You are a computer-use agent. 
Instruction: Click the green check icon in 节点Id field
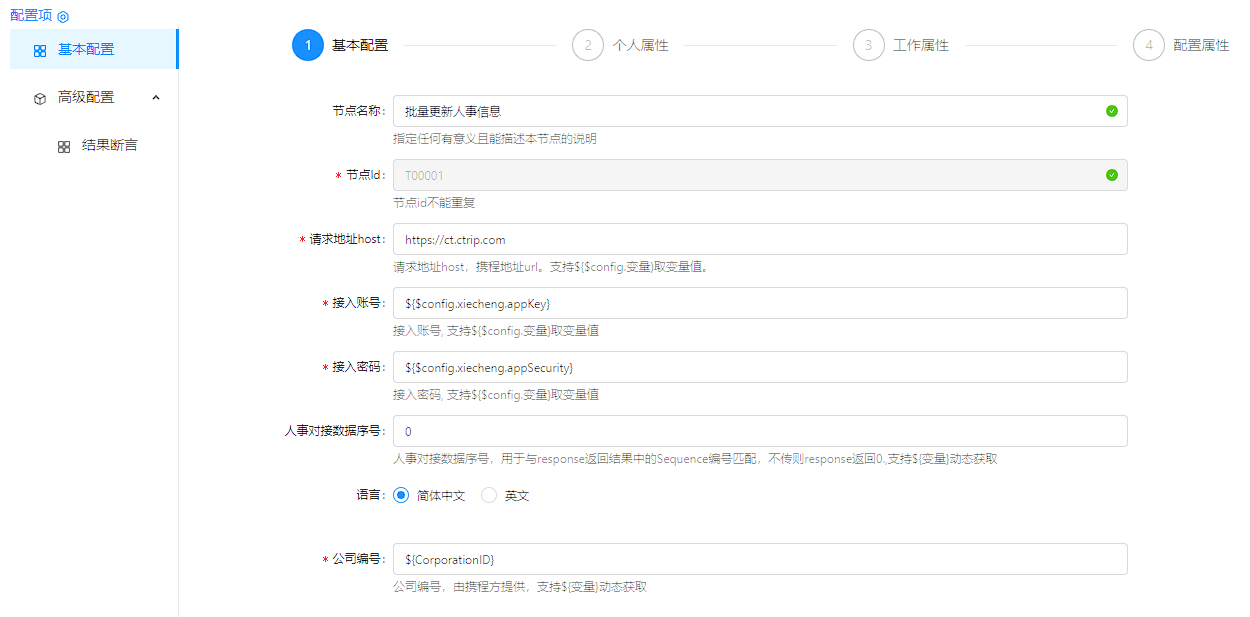(1111, 175)
